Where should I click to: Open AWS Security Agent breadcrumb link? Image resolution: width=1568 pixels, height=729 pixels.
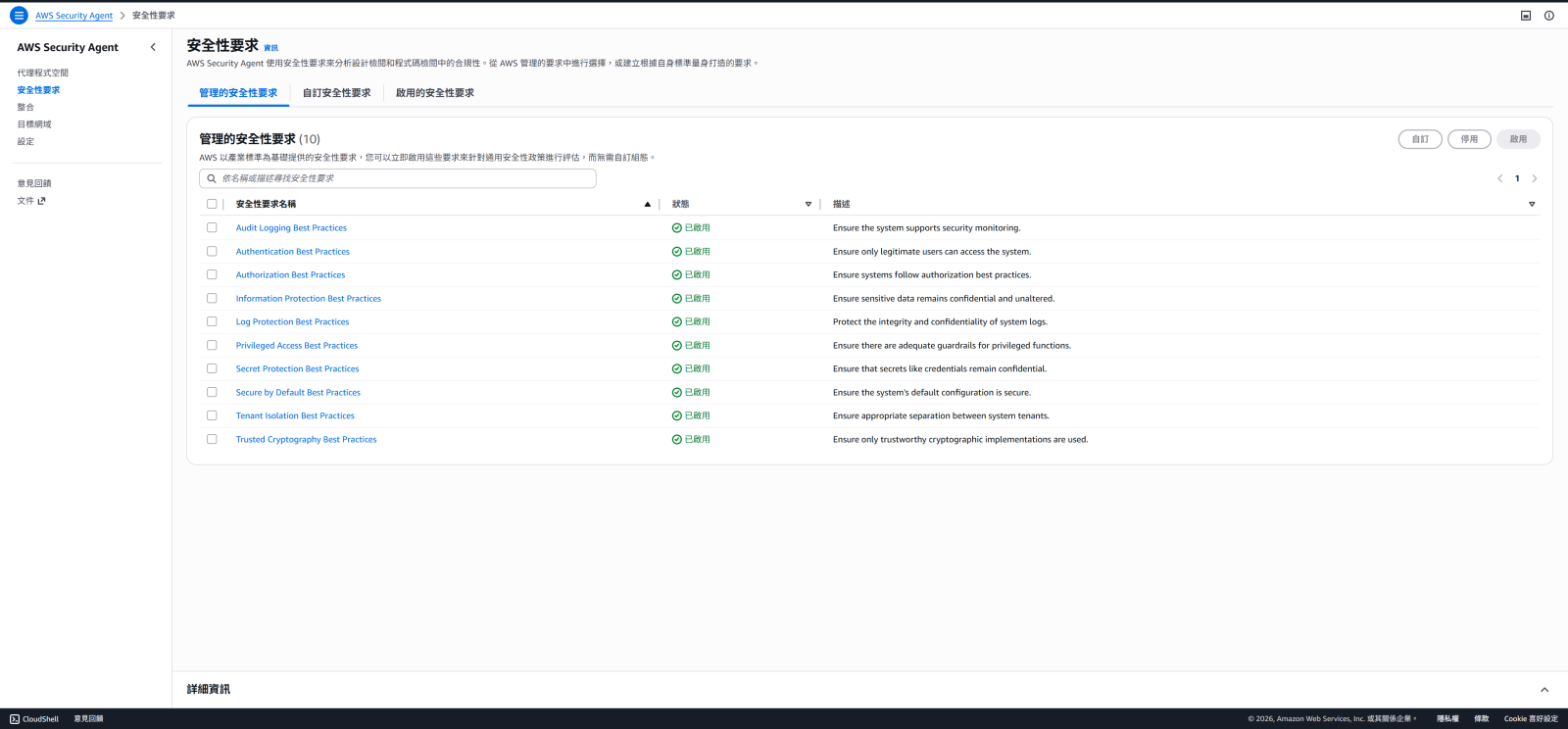tap(74, 16)
